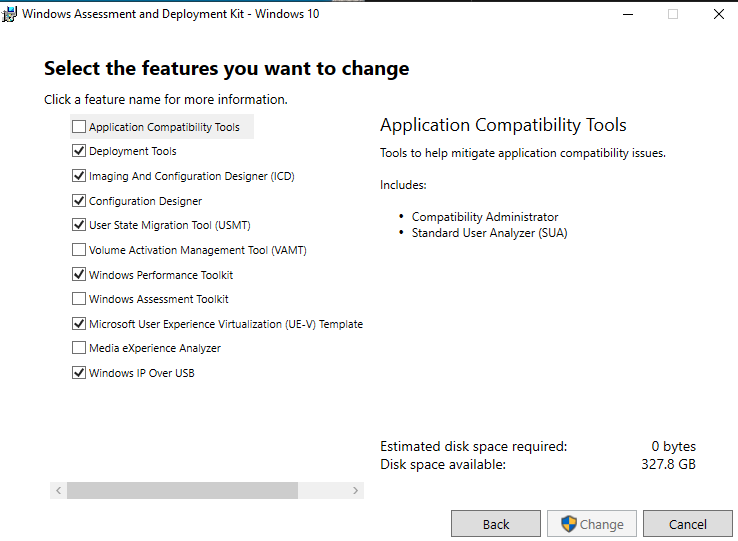Minimize the Windows ADK window
Viewport: 738px width, 541px height.
628,14
